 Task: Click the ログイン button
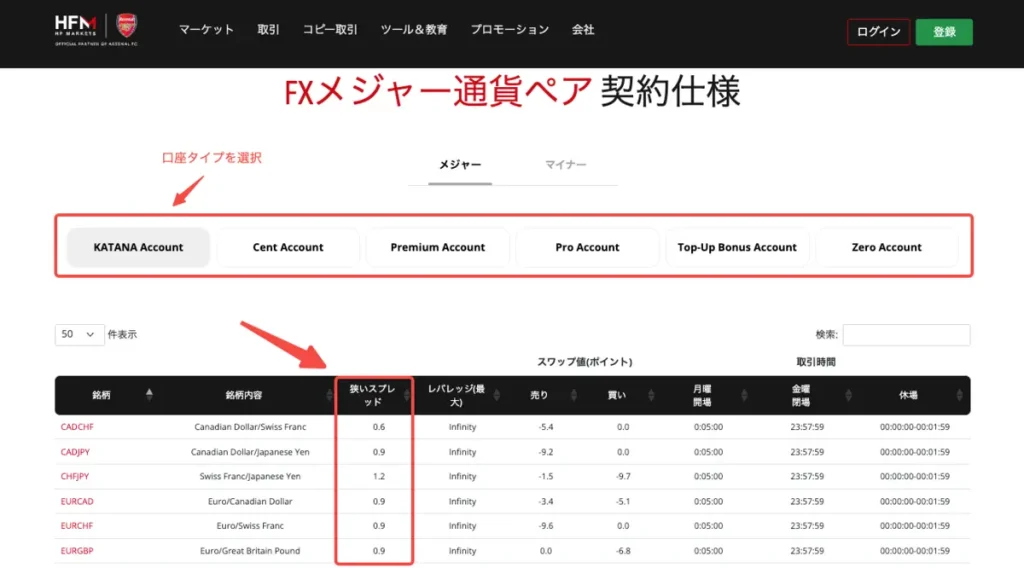click(x=878, y=32)
